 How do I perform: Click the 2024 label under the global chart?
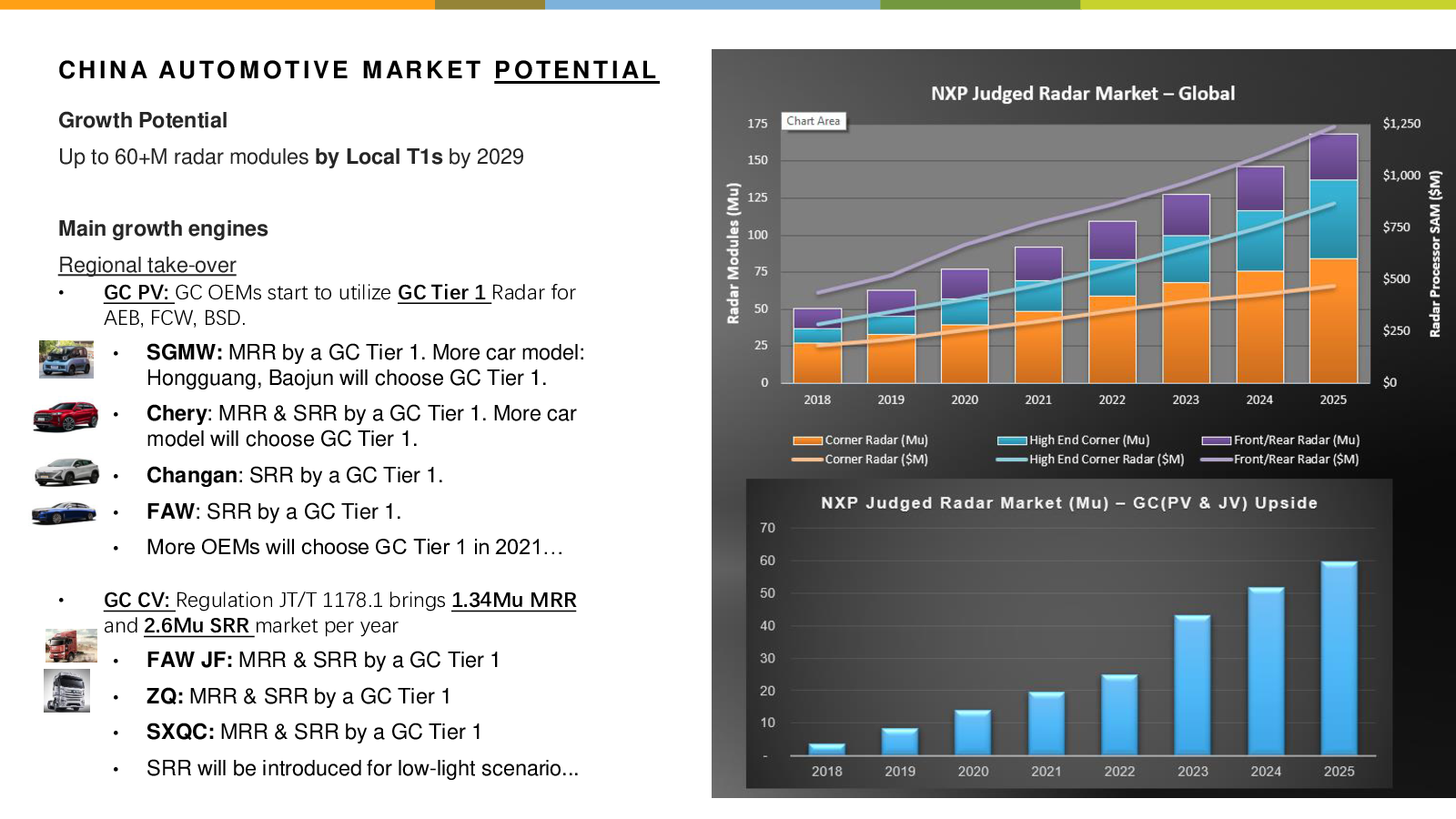[x=1259, y=399]
